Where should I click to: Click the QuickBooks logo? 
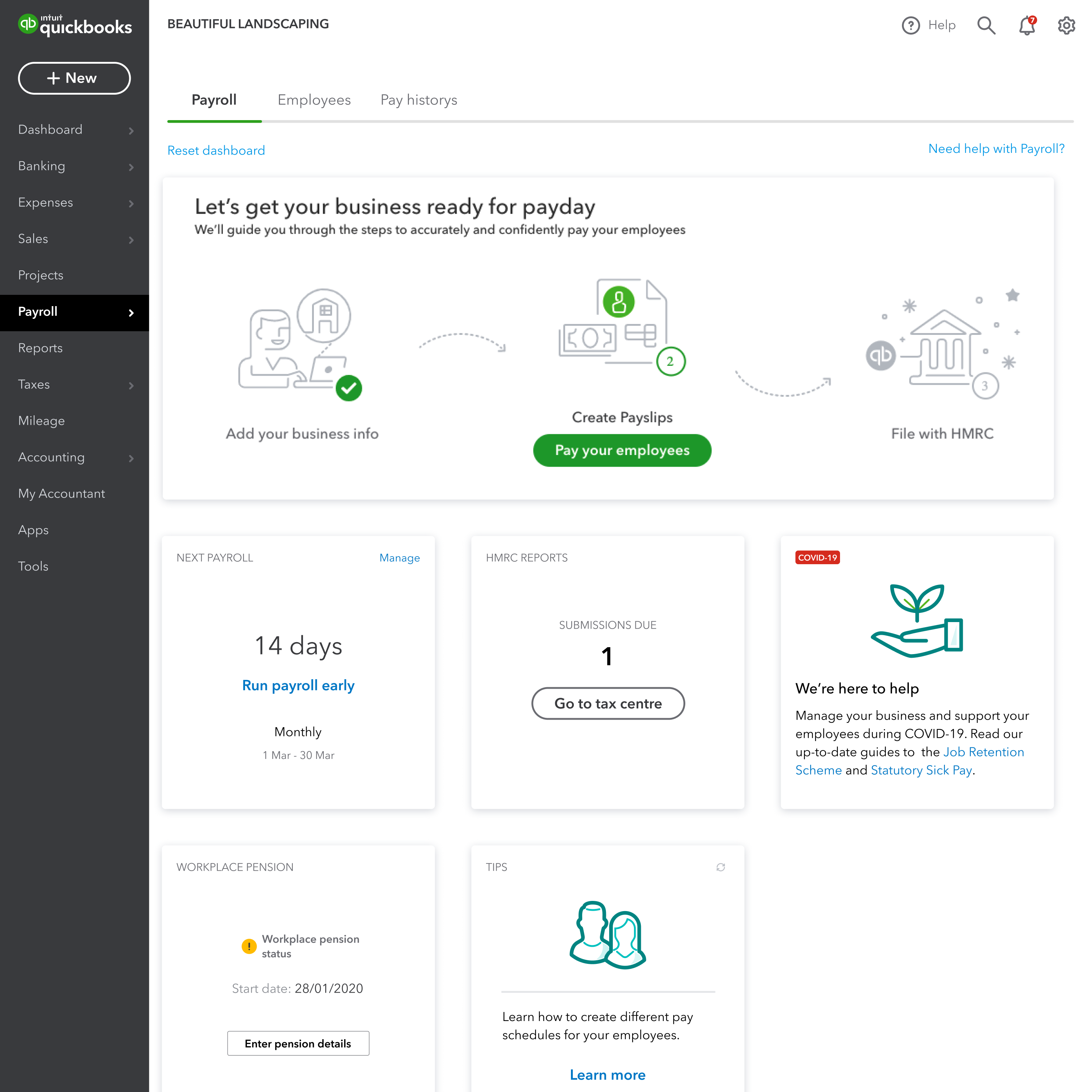click(75, 25)
